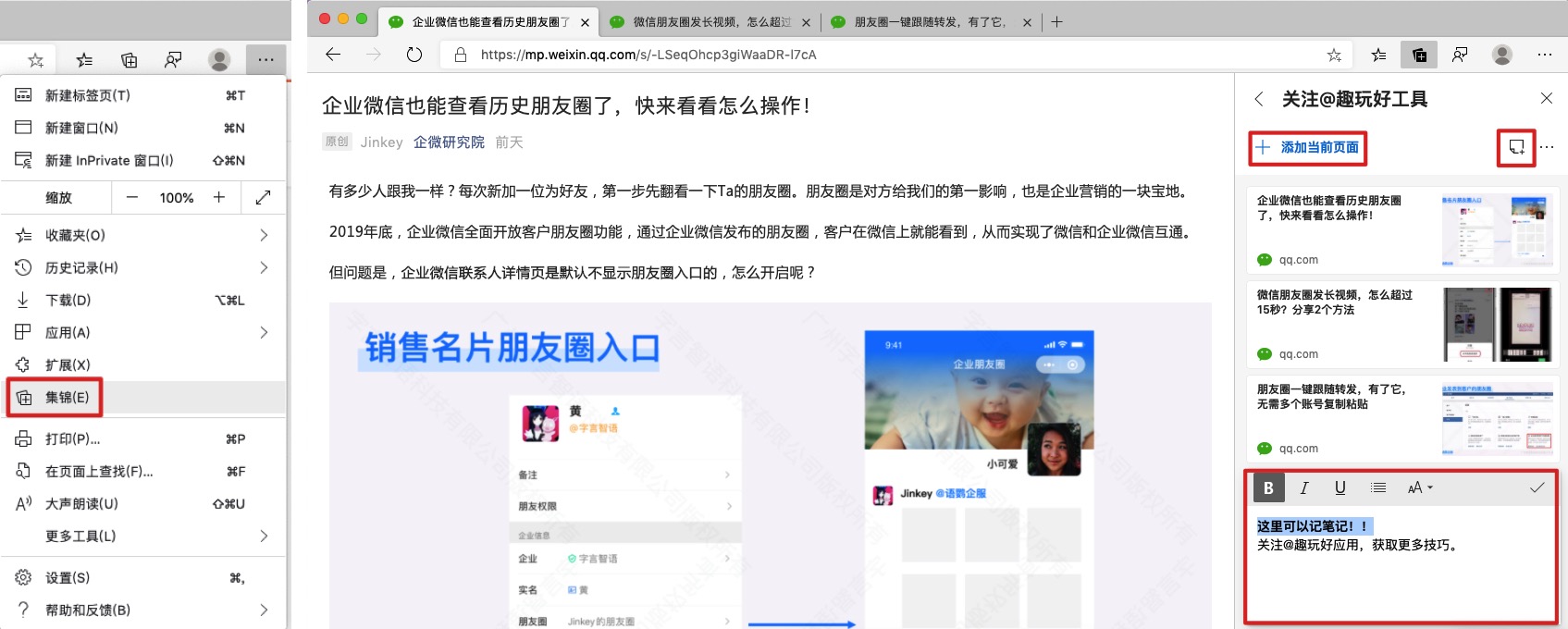This screenshot has height=629, width=1568.
Task: Open 下载(D) menu item
Action: tap(143, 300)
